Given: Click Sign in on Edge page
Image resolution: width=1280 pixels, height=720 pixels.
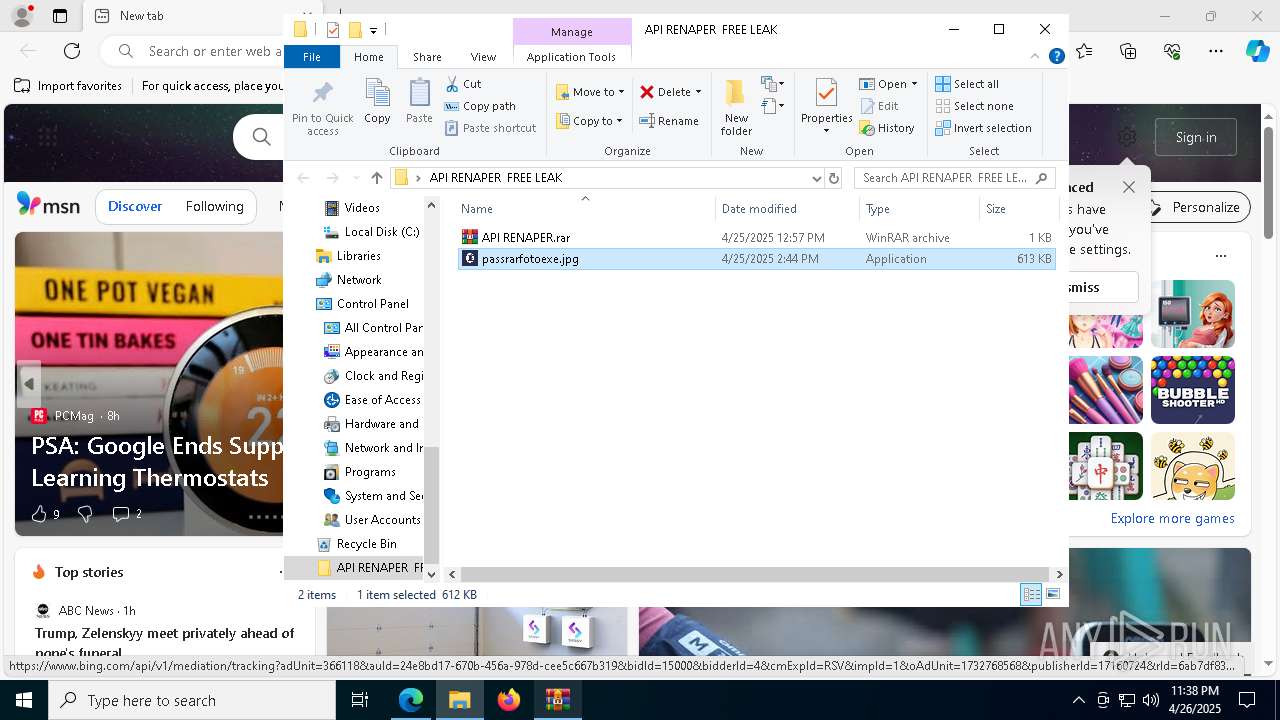Looking at the screenshot, I should [1196, 137].
